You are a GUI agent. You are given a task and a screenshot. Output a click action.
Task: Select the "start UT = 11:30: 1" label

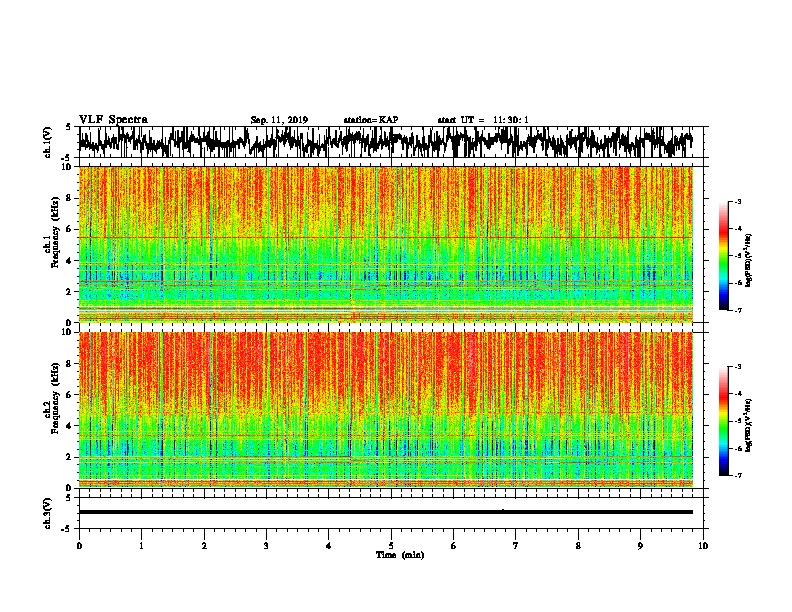(483, 120)
